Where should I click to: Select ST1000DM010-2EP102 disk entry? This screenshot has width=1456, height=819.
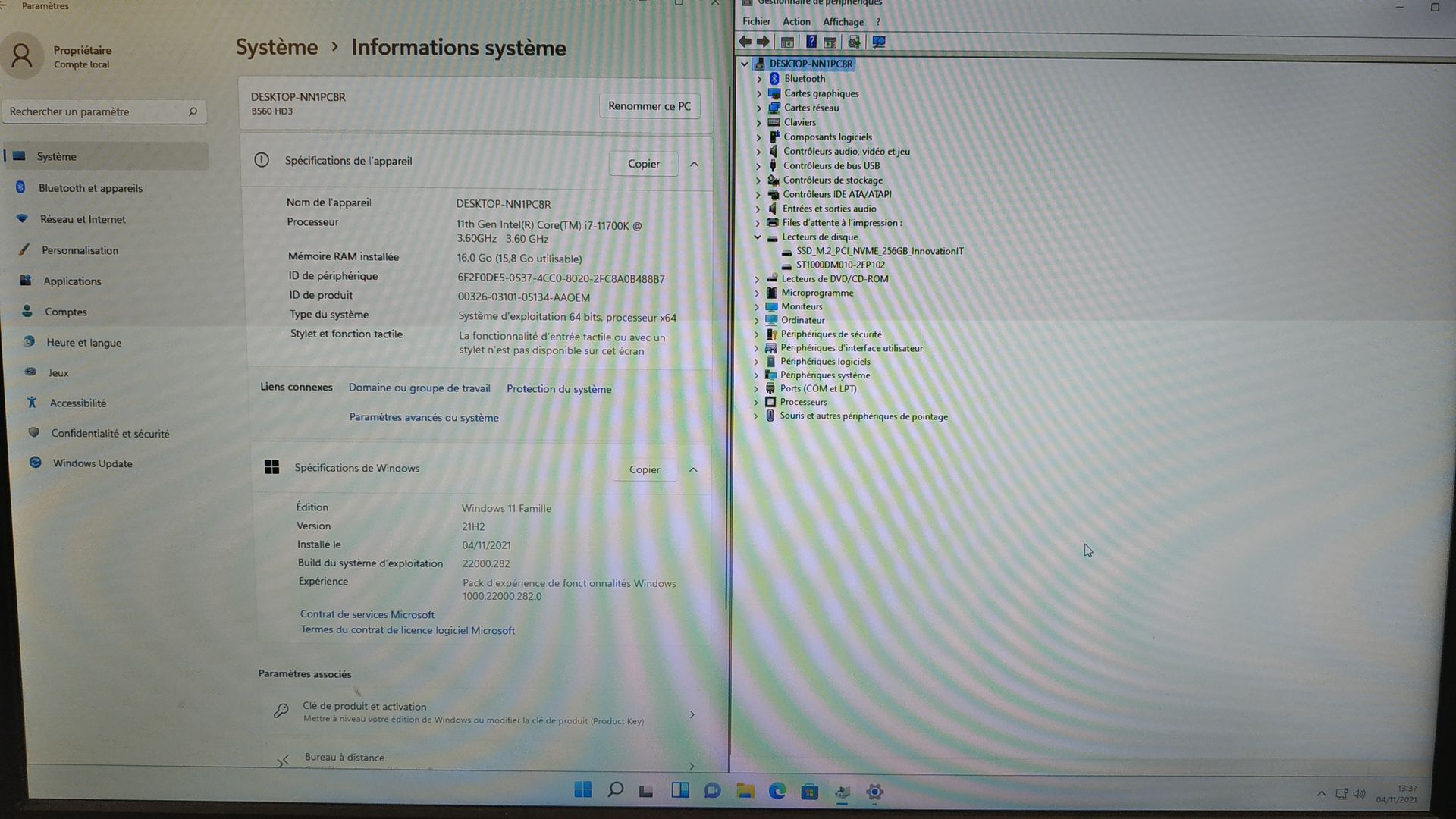840,265
